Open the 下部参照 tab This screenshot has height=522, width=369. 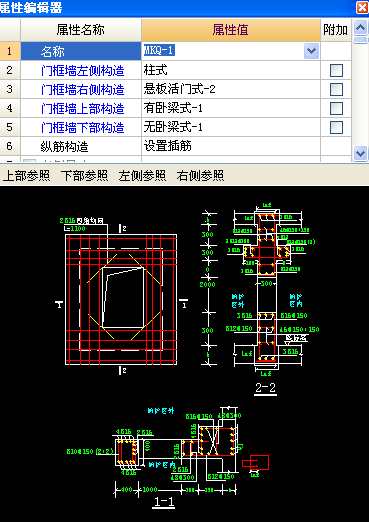click(84, 176)
